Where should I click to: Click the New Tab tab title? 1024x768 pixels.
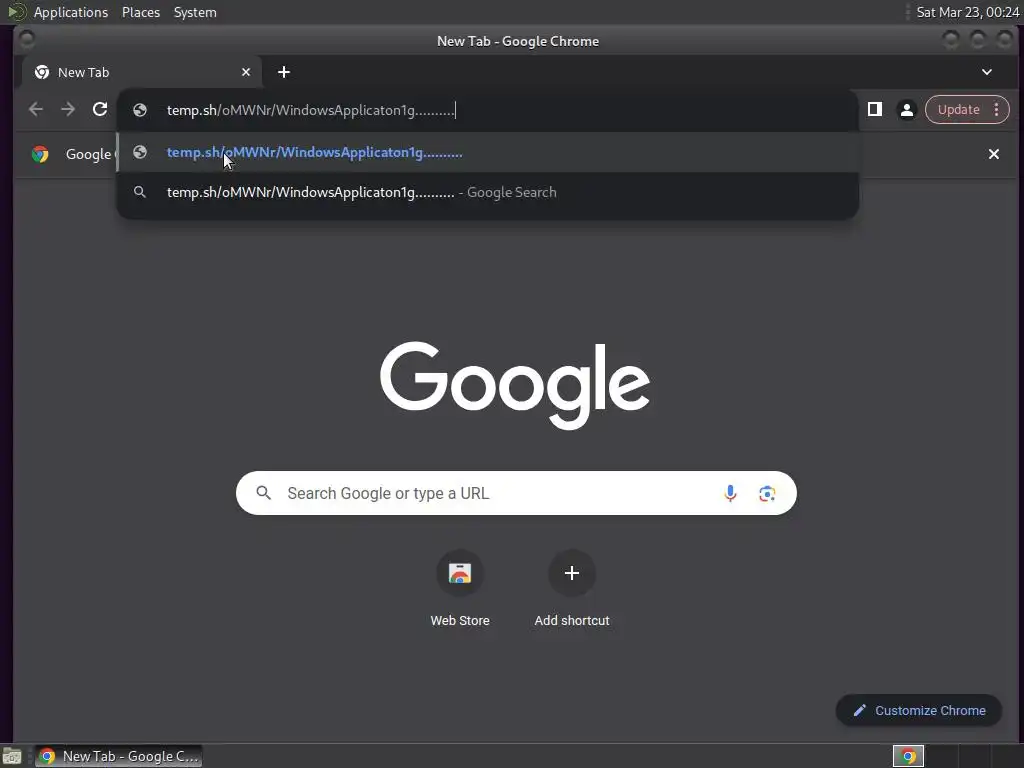click(83, 72)
